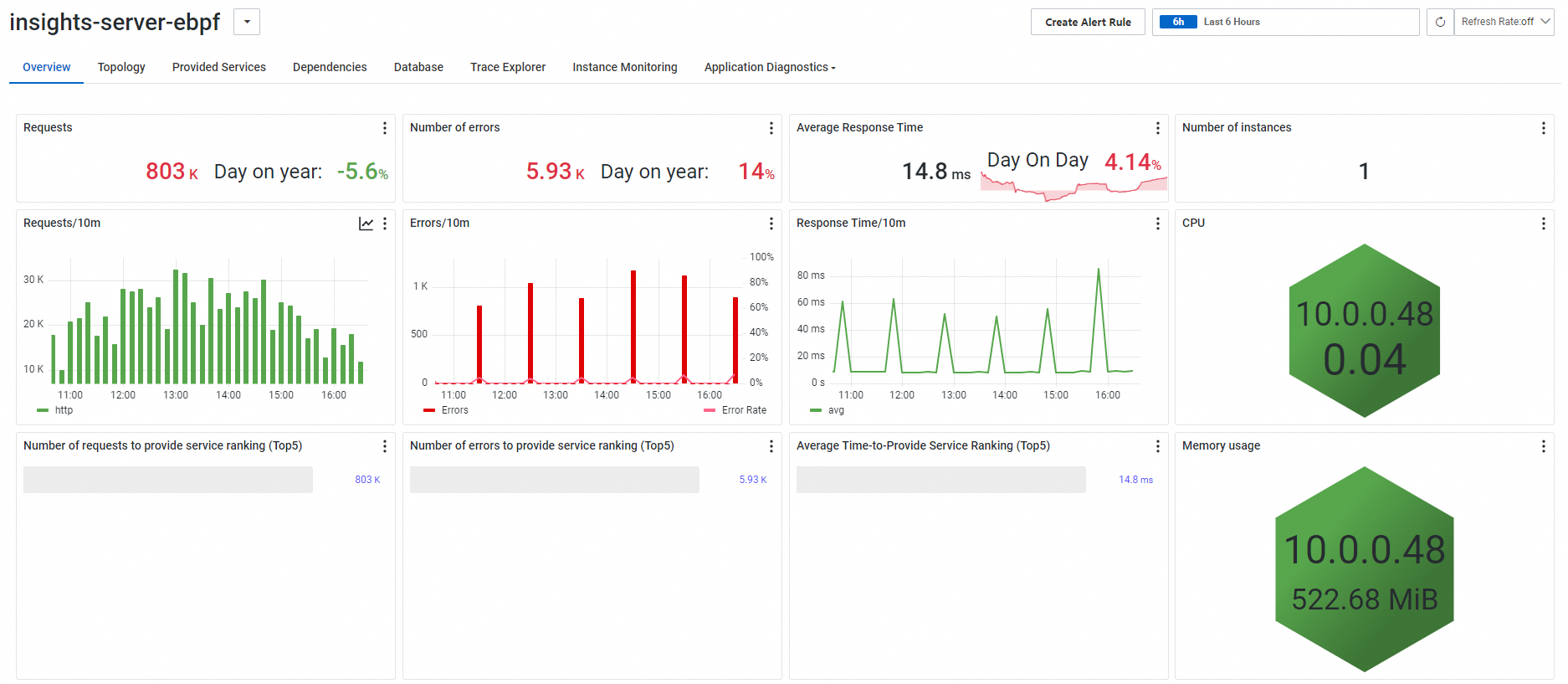Open the Requests panel kebab menu
This screenshot has width=1568, height=684.
click(x=385, y=128)
